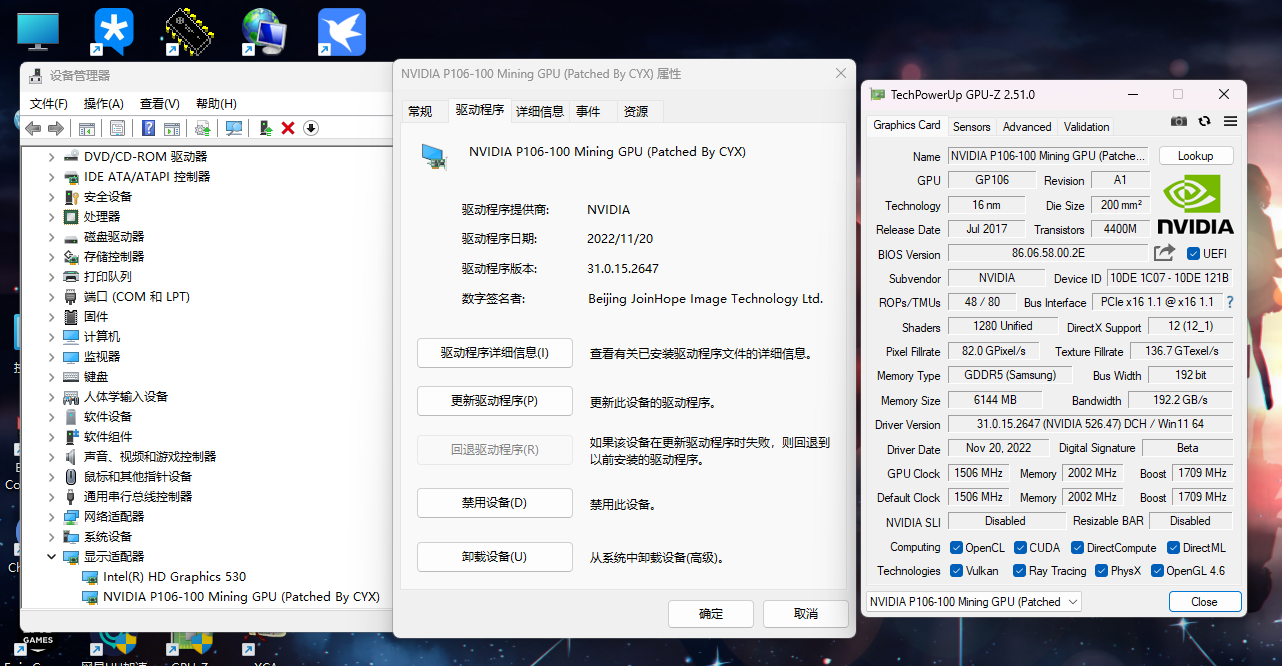Viewport: 1282px width, 666px height.
Task: Open the 详细信息 tab in properties
Action: (x=540, y=112)
